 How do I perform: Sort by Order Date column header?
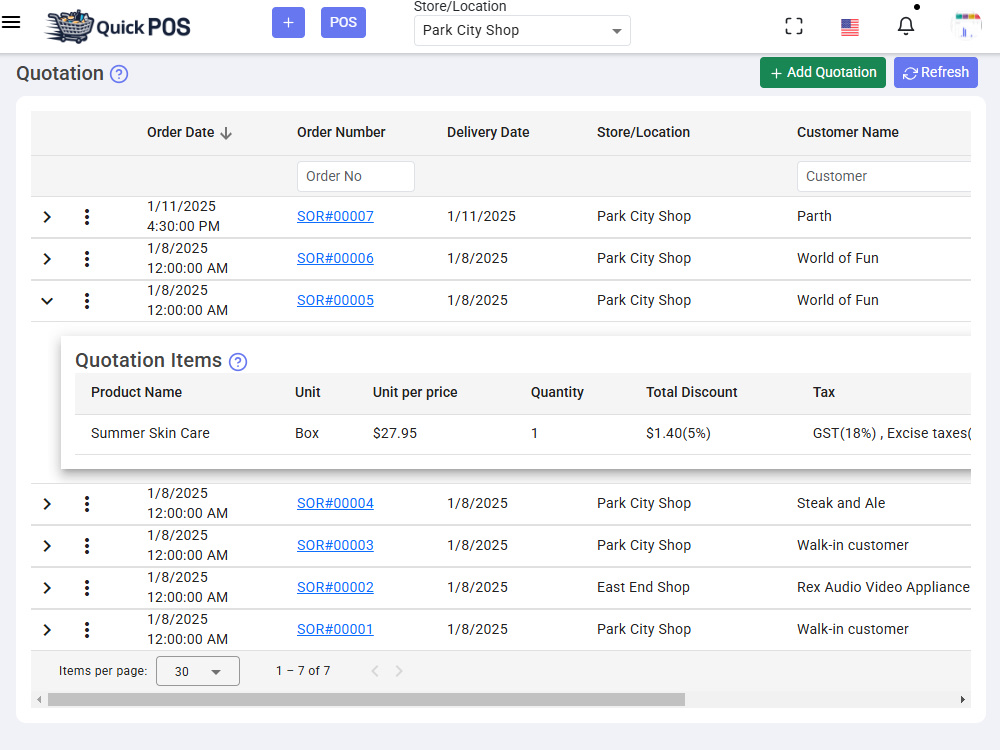(x=189, y=133)
